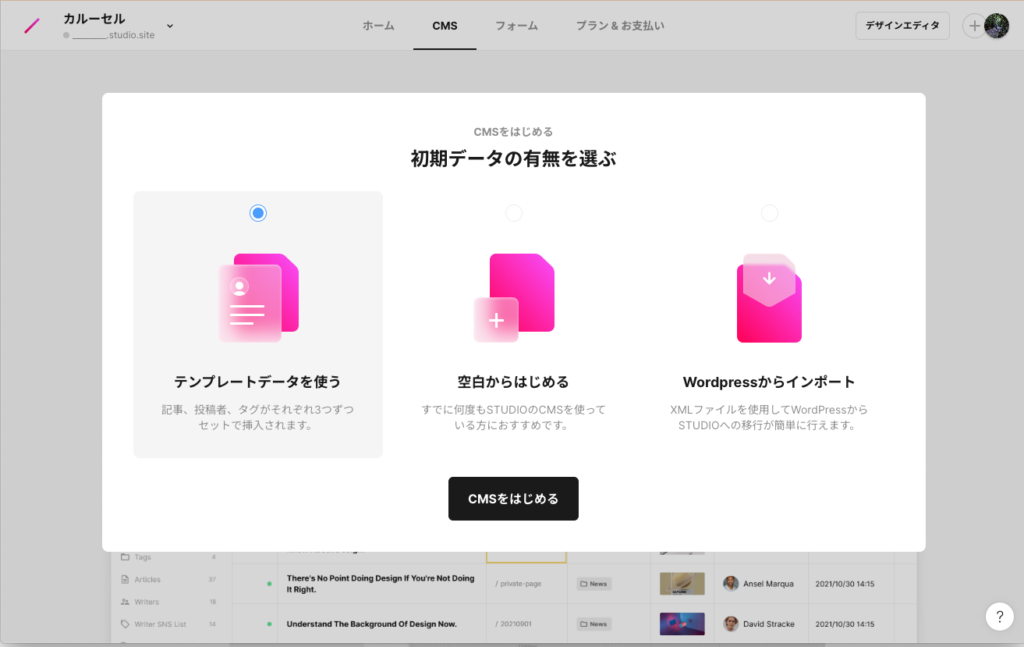The width and height of the screenshot is (1024, 647).
Task: Click the News tag in David Stracke row
Action: click(x=594, y=624)
